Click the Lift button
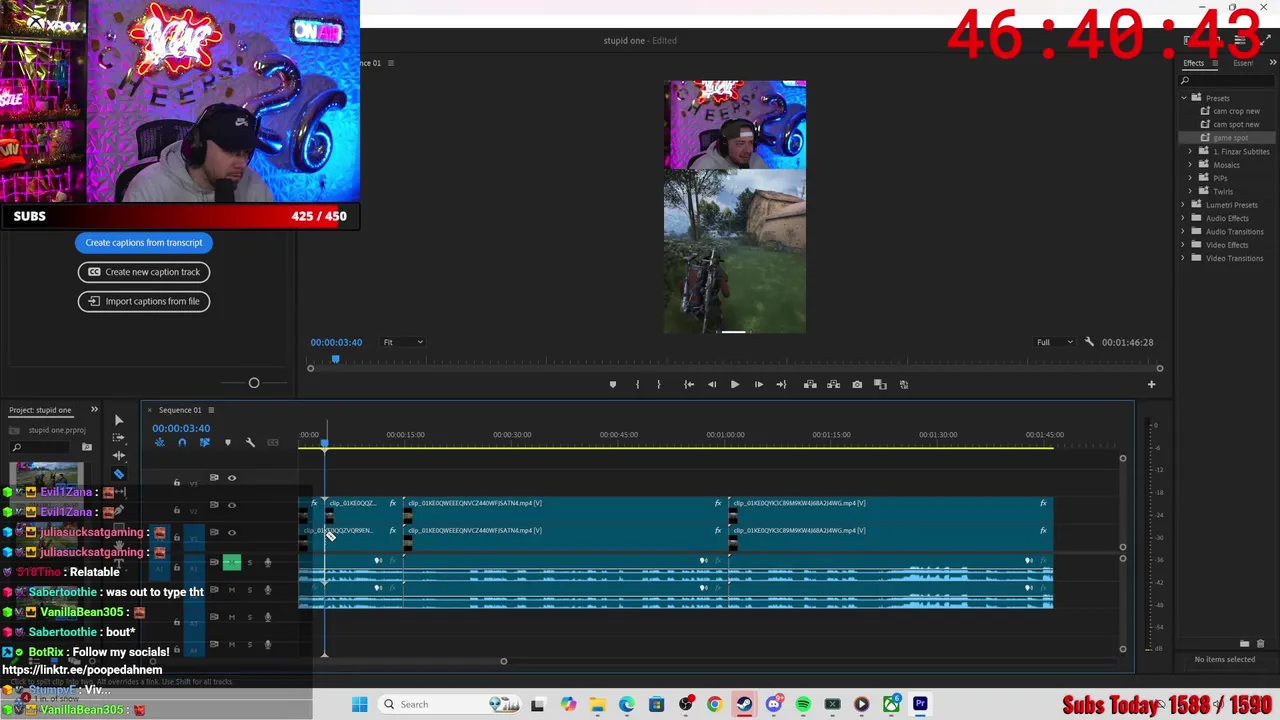This screenshot has width=1280, height=720. (810, 384)
